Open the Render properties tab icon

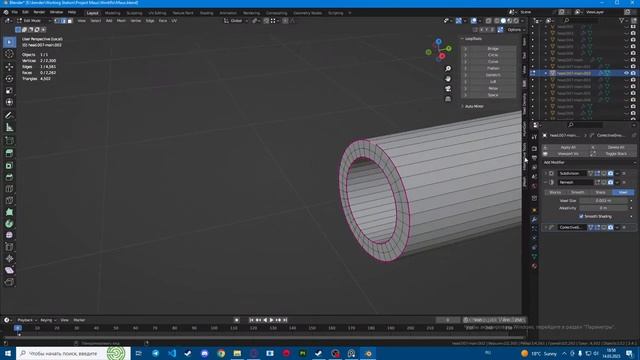point(534,149)
